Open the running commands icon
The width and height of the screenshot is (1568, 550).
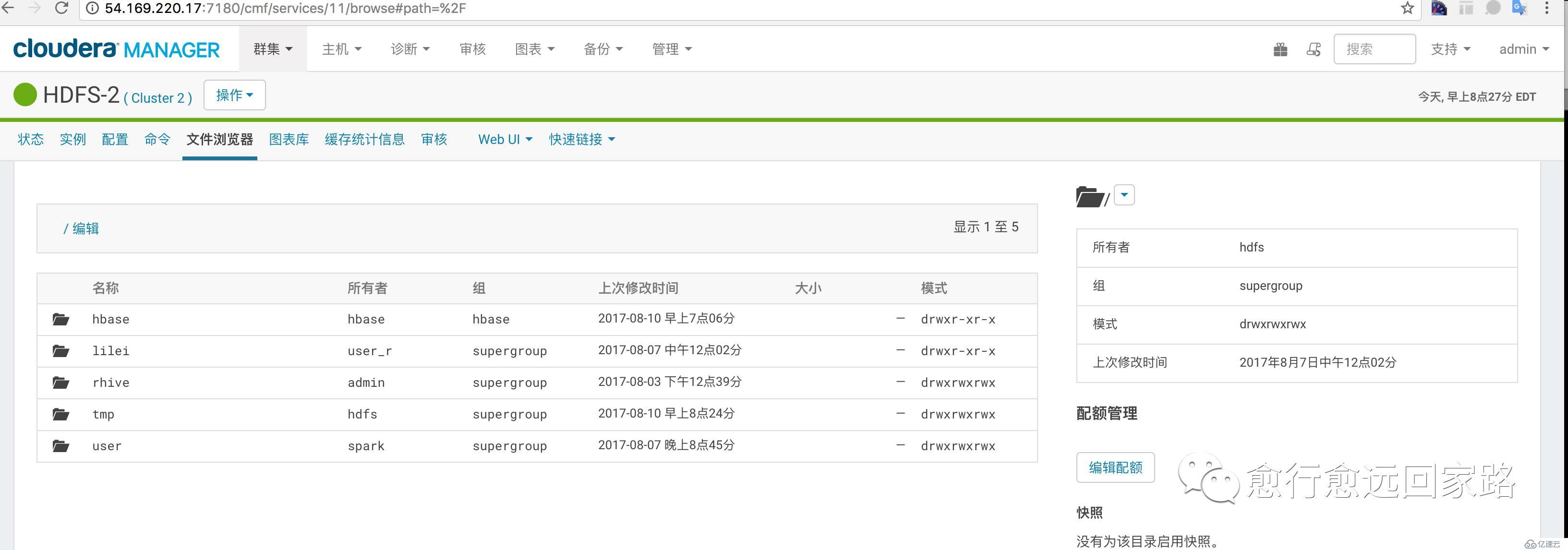(x=1314, y=49)
